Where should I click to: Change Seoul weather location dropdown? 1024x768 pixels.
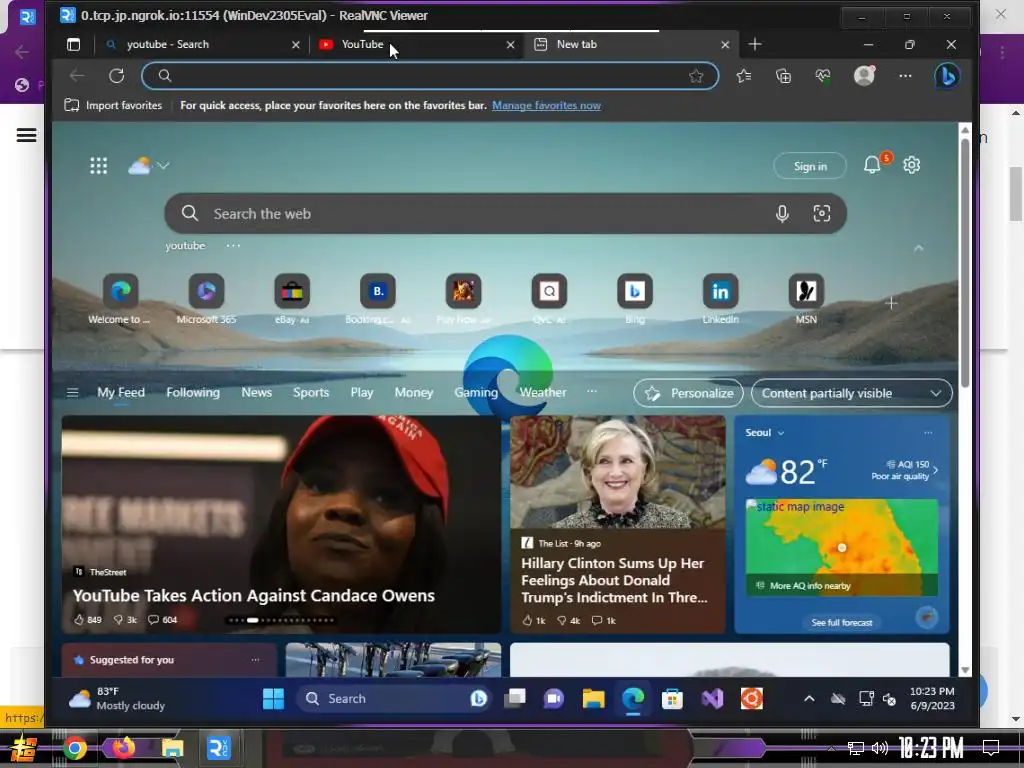click(x=765, y=432)
